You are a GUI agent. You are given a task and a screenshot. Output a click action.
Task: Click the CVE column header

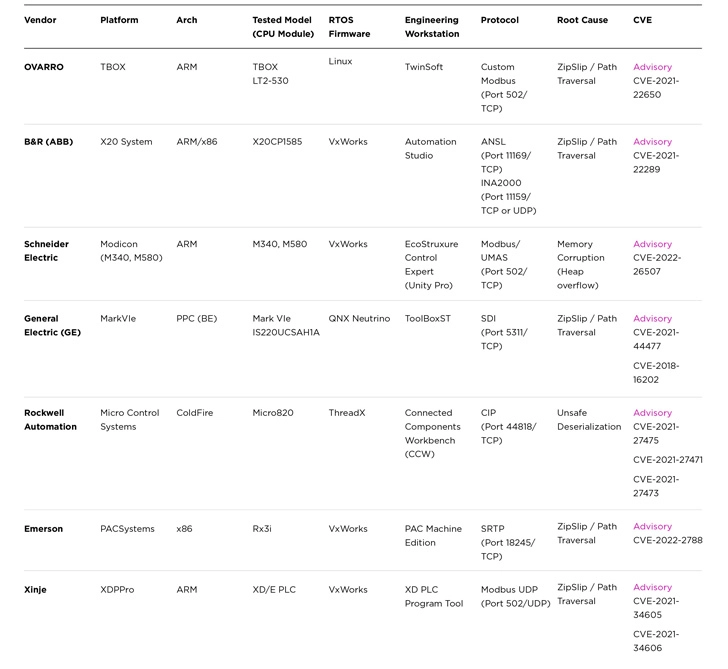[x=643, y=20]
